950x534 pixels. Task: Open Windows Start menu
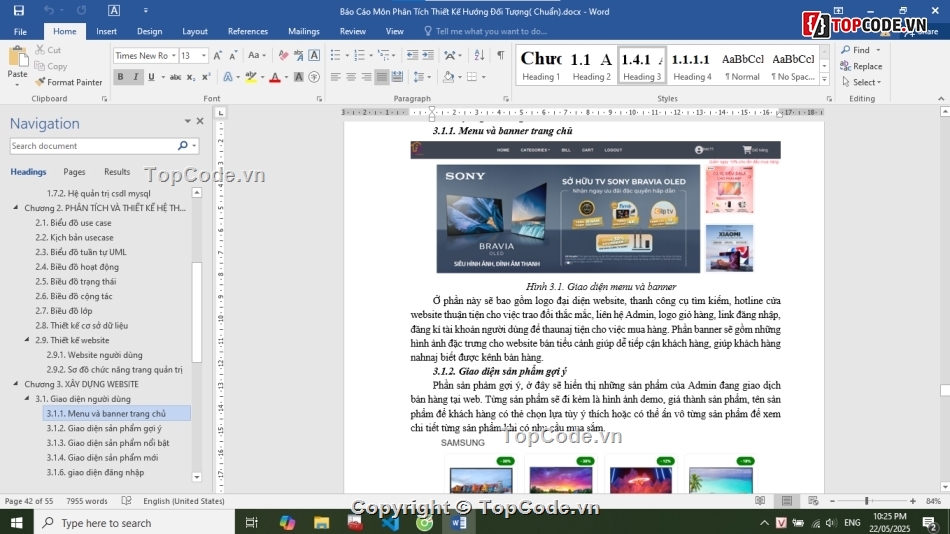(16, 522)
